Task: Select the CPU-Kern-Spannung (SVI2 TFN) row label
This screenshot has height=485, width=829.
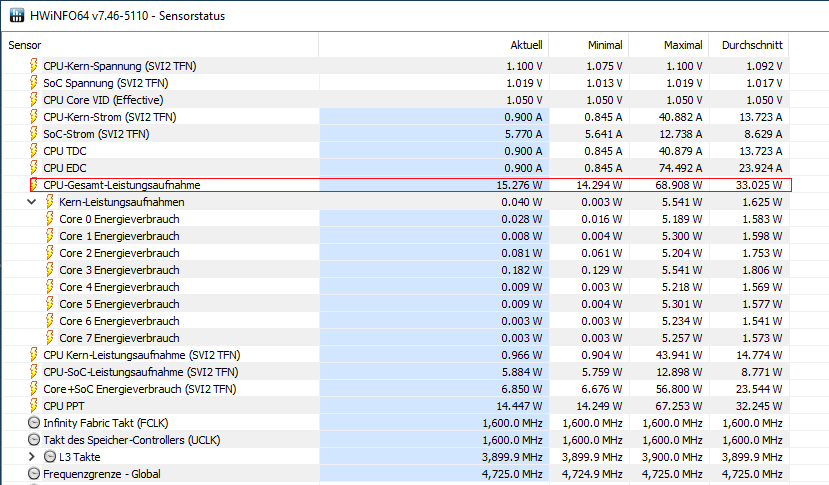Action: [119, 66]
